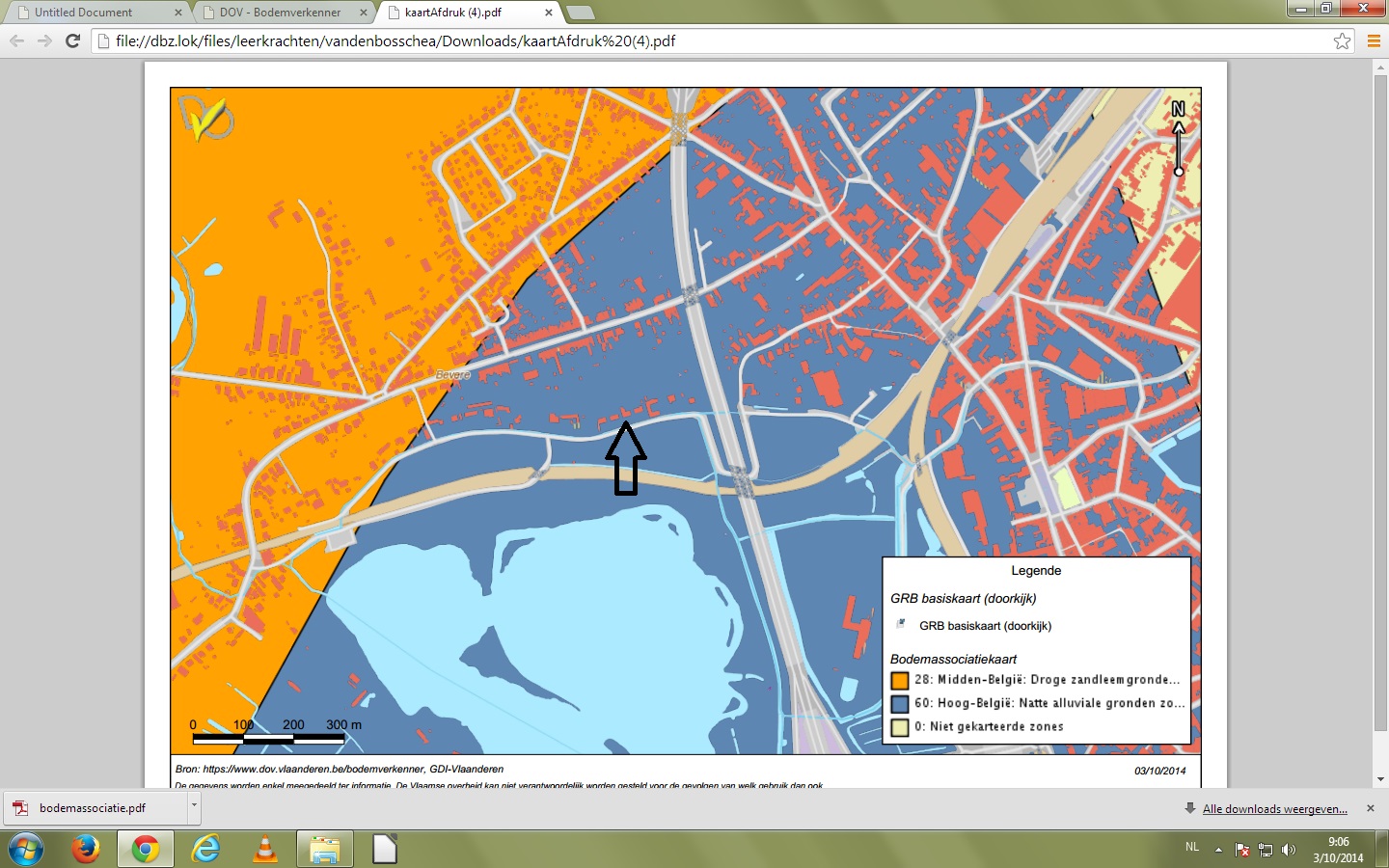Click the orange legend swatch for 28
Image resolution: width=1389 pixels, height=868 pixels.
[900, 680]
